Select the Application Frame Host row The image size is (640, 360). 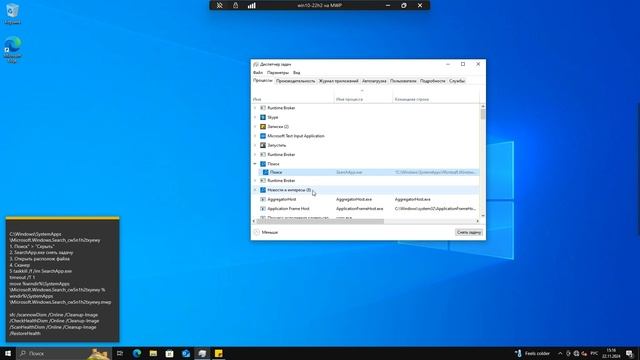click(x=366, y=209)
